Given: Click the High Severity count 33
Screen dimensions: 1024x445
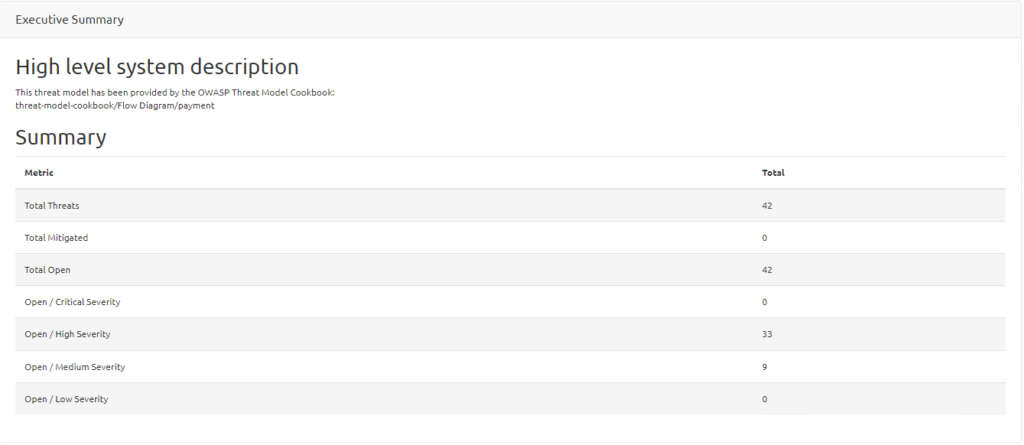Looking at the screenshot, I should (767, 333).
